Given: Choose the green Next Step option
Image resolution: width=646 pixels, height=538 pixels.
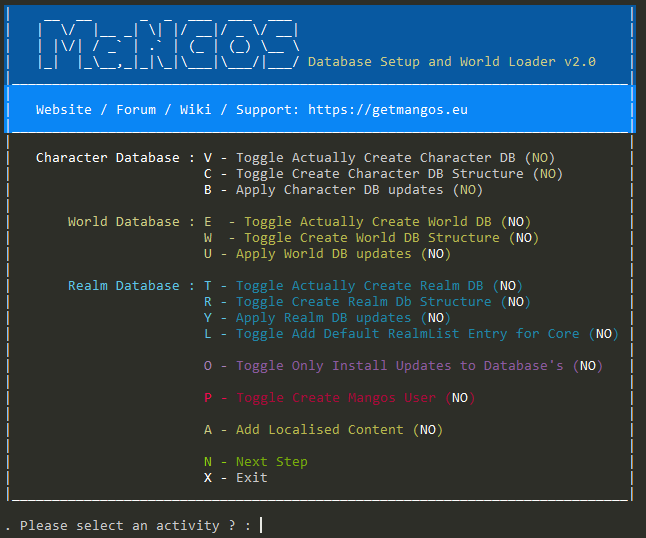Looking at the screenshot, I should [255, 462].
